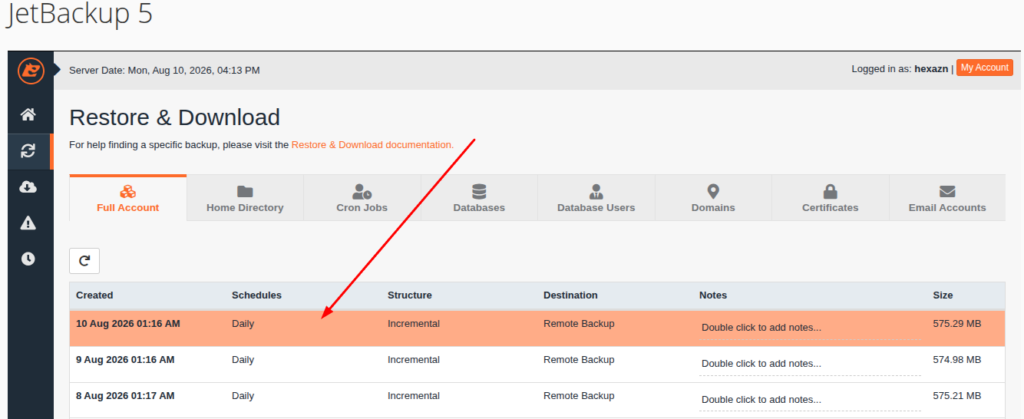The image size is (1024, 419).
Task: Switch to the Full Account tab
Action: [128, 198]
